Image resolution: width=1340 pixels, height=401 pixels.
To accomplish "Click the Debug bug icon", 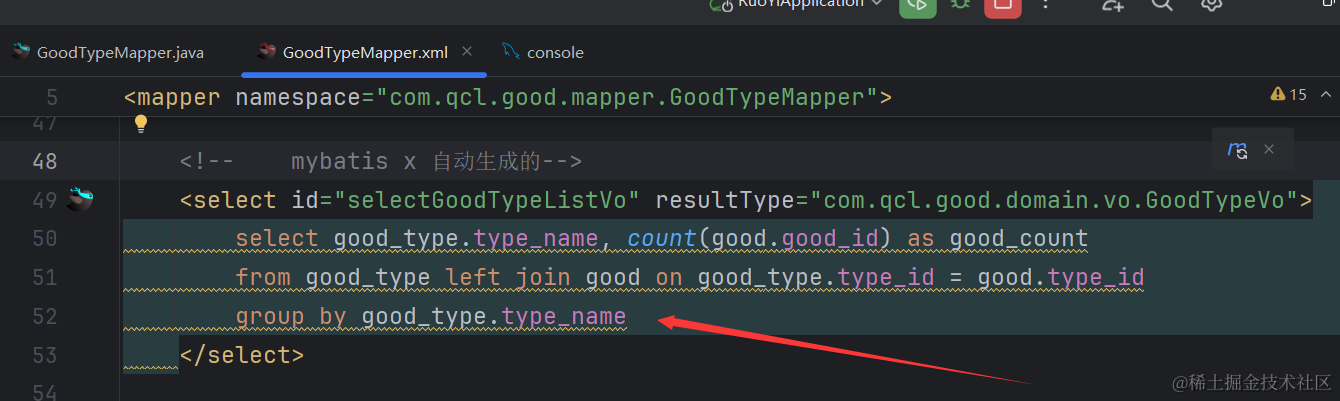I will coord(961,5).
